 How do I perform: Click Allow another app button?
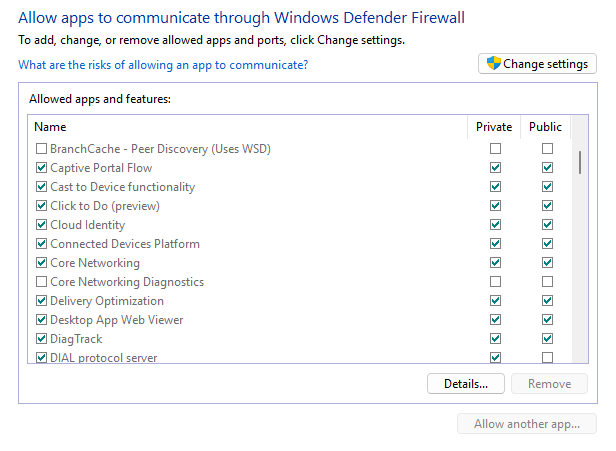tap(527, 424)
